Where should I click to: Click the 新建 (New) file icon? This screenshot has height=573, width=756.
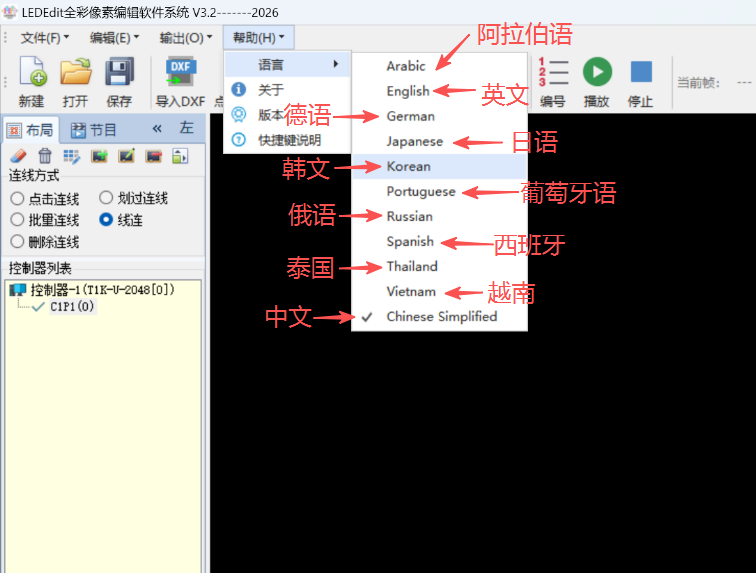tap(32, 71)
